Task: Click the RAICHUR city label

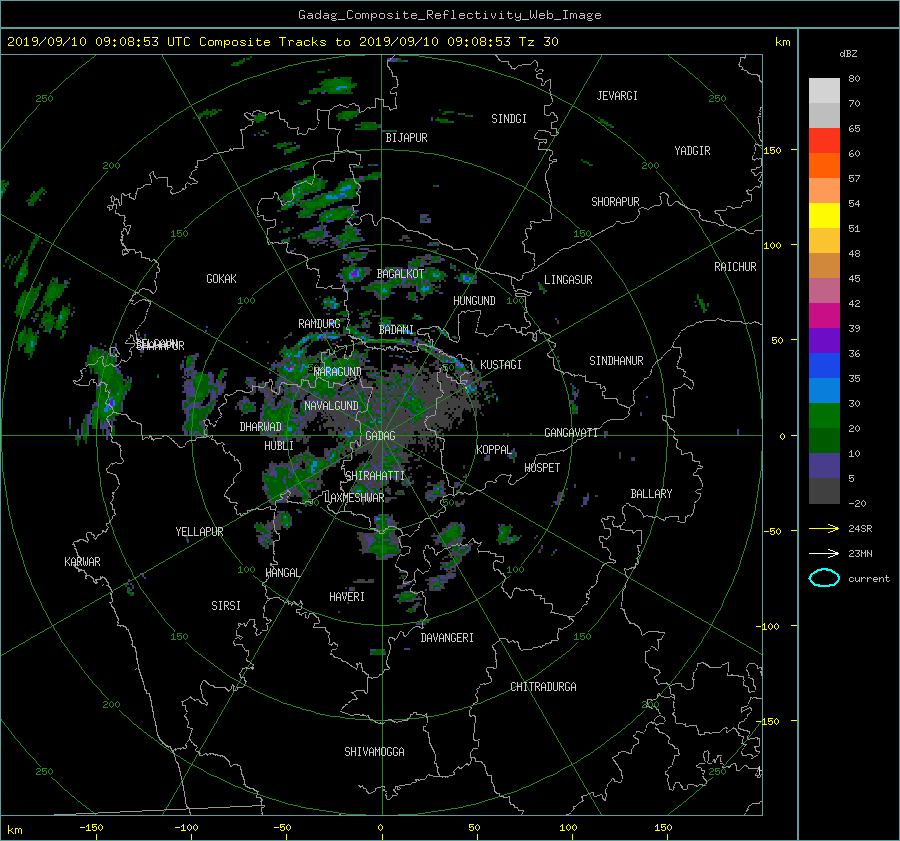Action: pos(735,267)
